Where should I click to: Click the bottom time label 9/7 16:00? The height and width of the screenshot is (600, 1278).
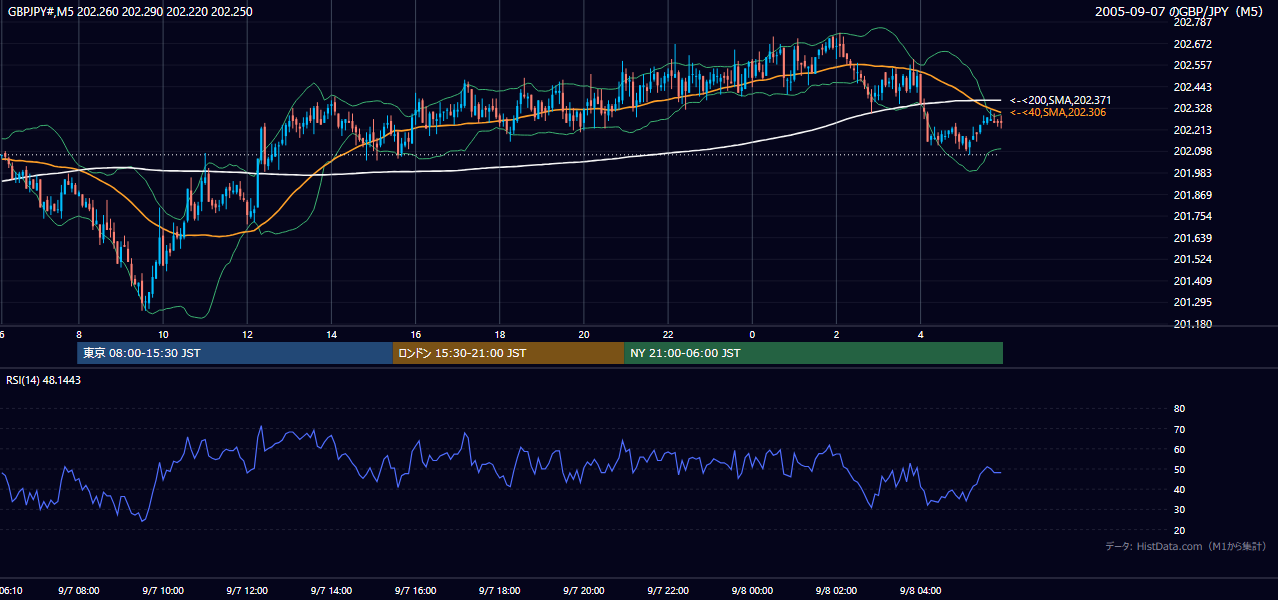point(415,591)
